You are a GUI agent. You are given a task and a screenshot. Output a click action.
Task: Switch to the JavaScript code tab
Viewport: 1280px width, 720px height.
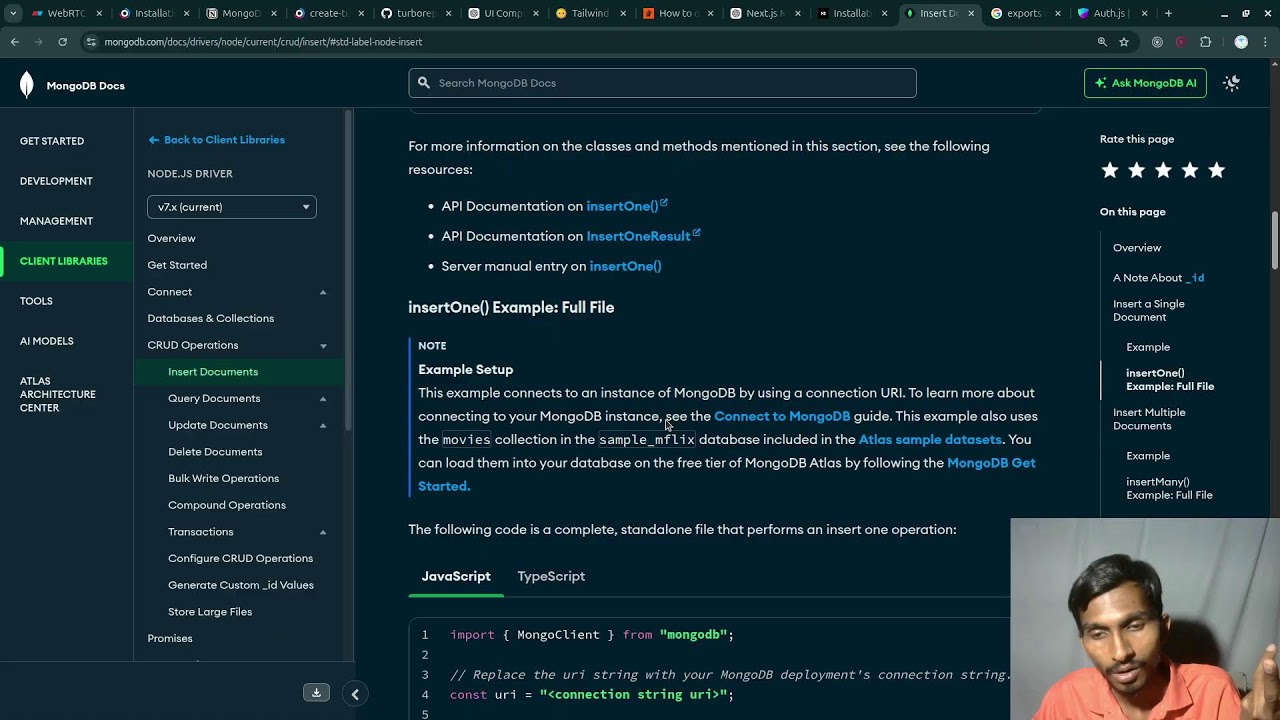point(456,576)
